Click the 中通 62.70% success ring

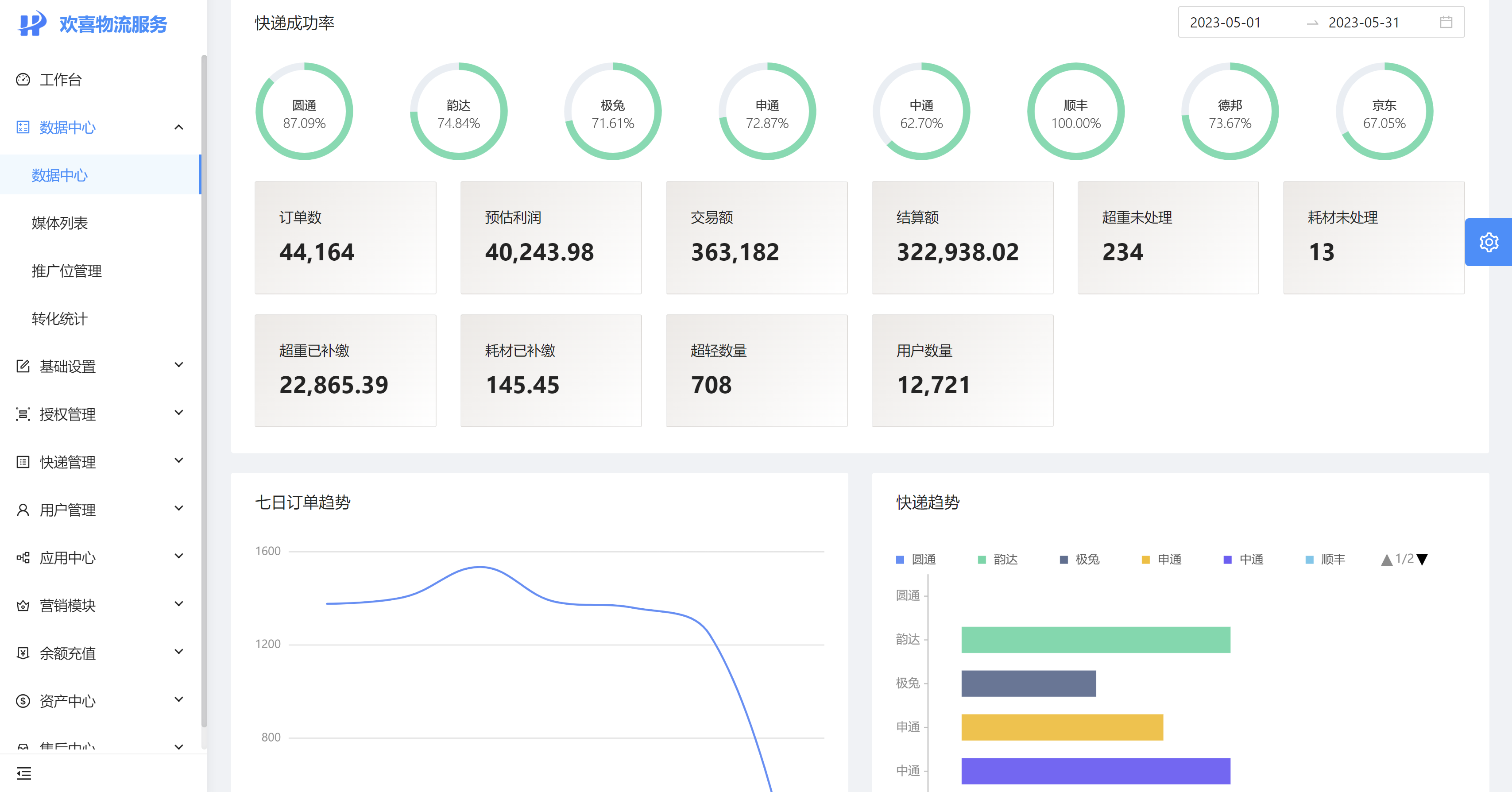[x=921, y=111]
